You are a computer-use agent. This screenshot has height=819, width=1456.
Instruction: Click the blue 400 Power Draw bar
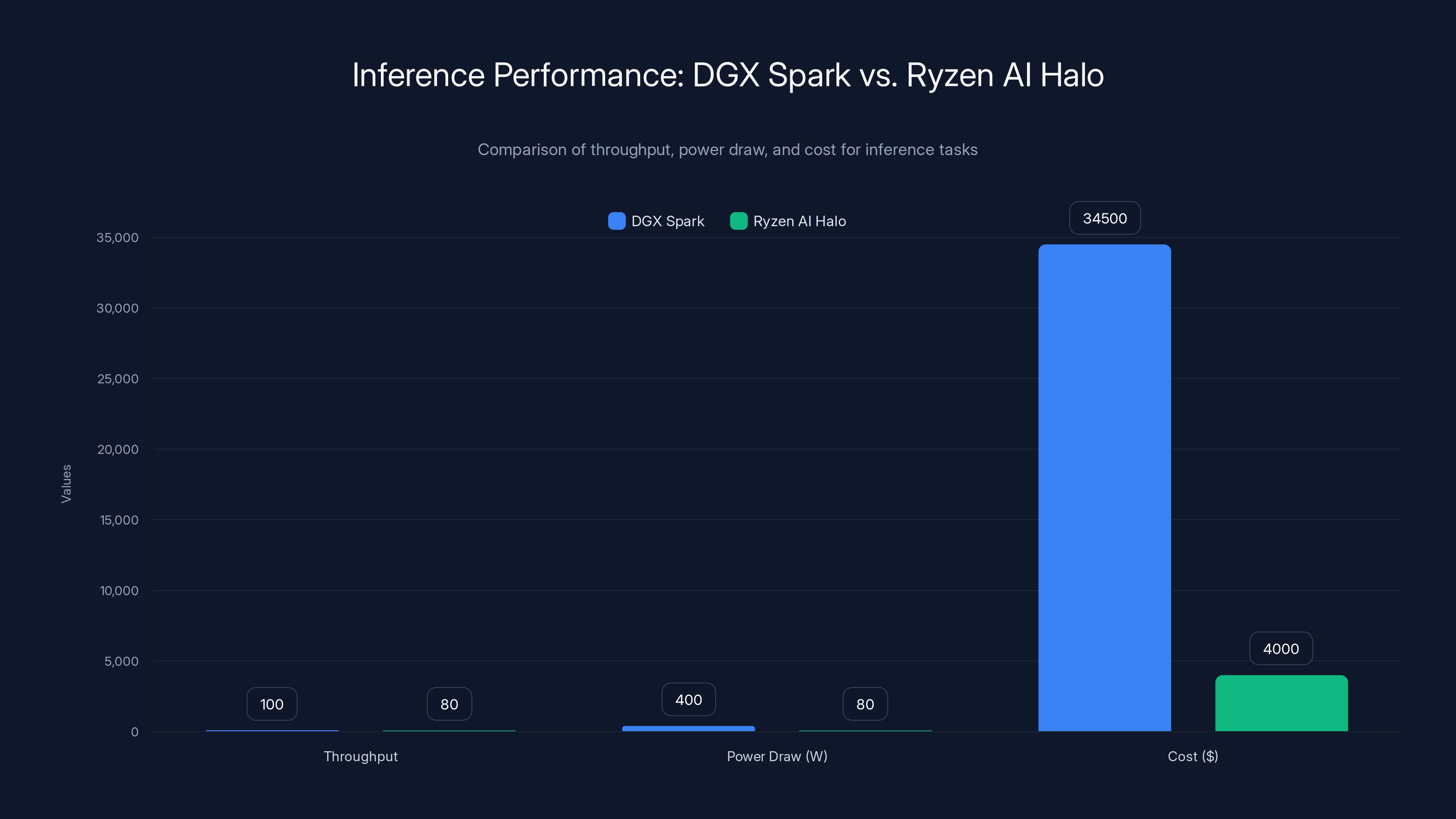point(688,728)
